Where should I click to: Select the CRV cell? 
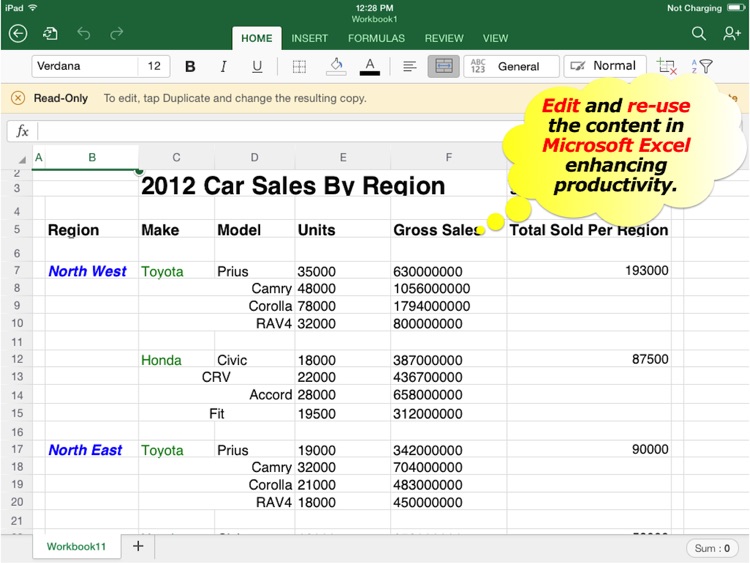(x=216, y=377)
